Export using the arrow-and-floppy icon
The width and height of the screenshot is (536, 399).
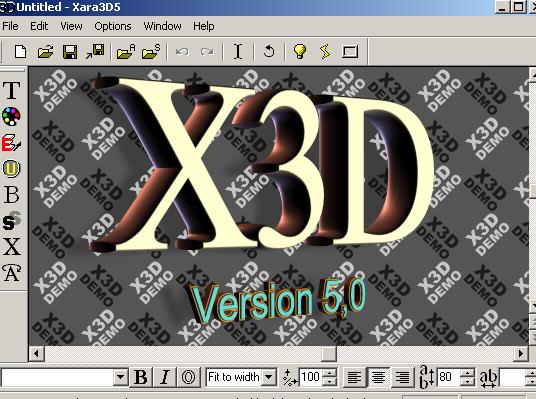pyautogui.click(x=95, y=52)
